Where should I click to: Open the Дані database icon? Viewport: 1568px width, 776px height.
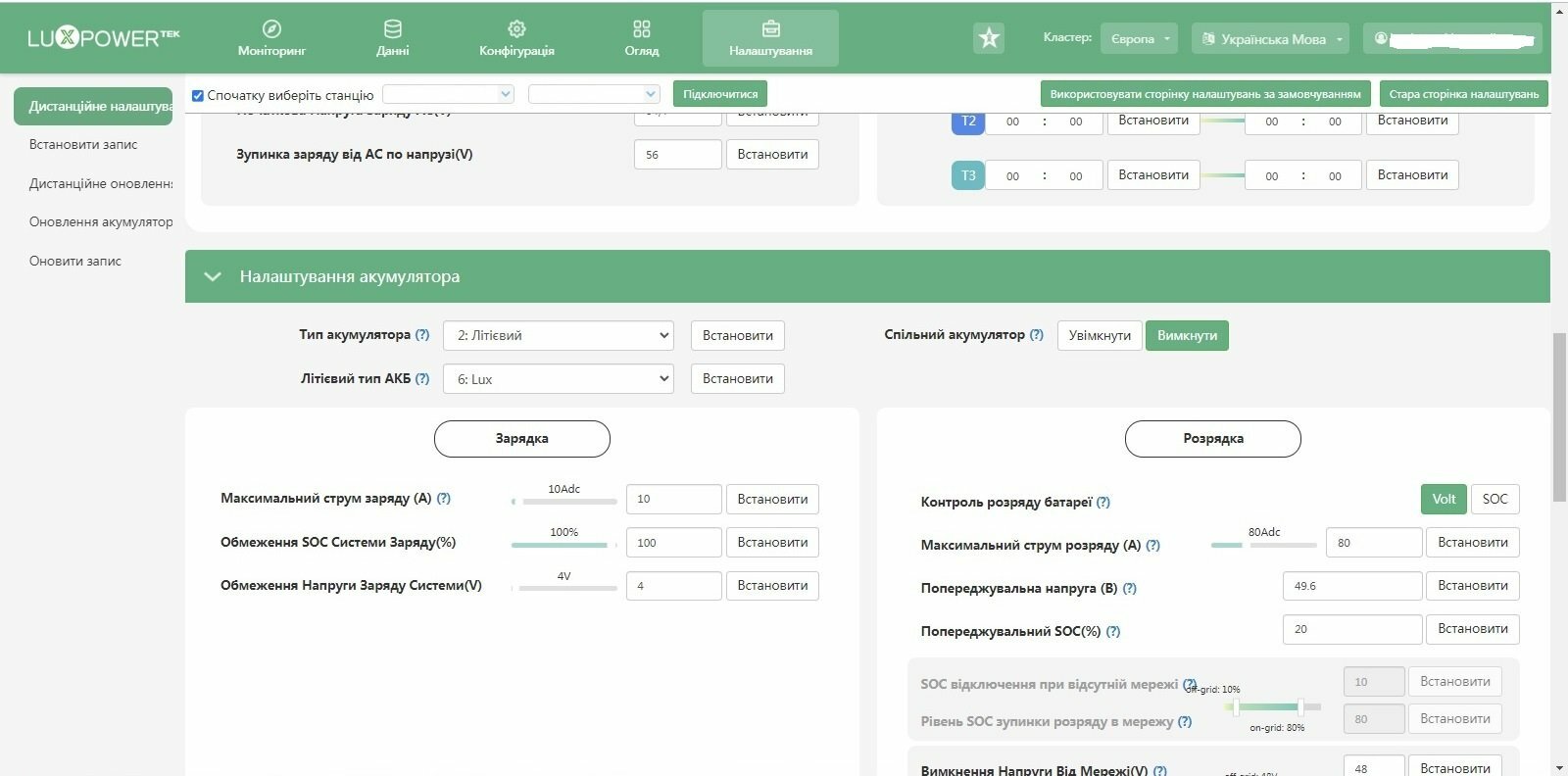[x=392, y=28]
